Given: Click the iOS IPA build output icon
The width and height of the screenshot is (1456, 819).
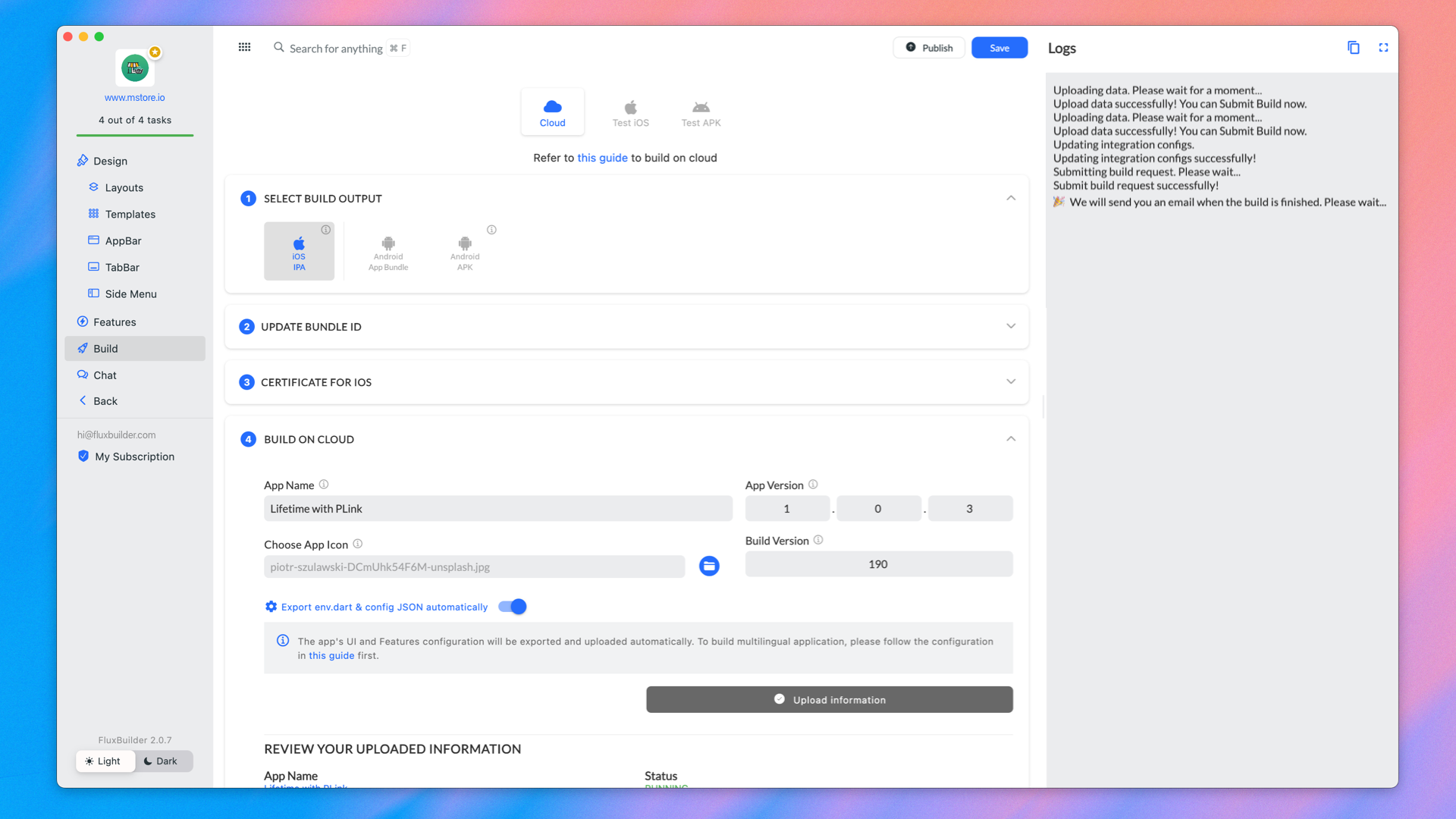Looking at the screenshot, I should point(298,250).
